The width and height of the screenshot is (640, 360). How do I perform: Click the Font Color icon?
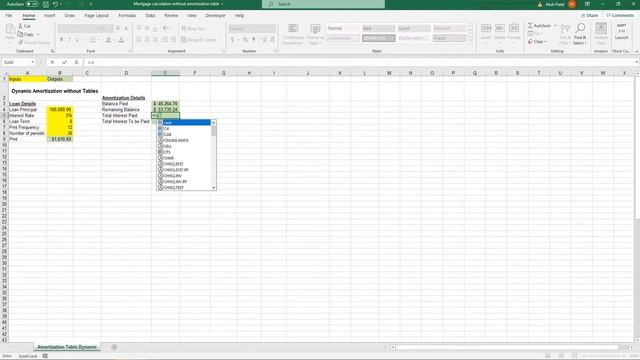(121, 40)
